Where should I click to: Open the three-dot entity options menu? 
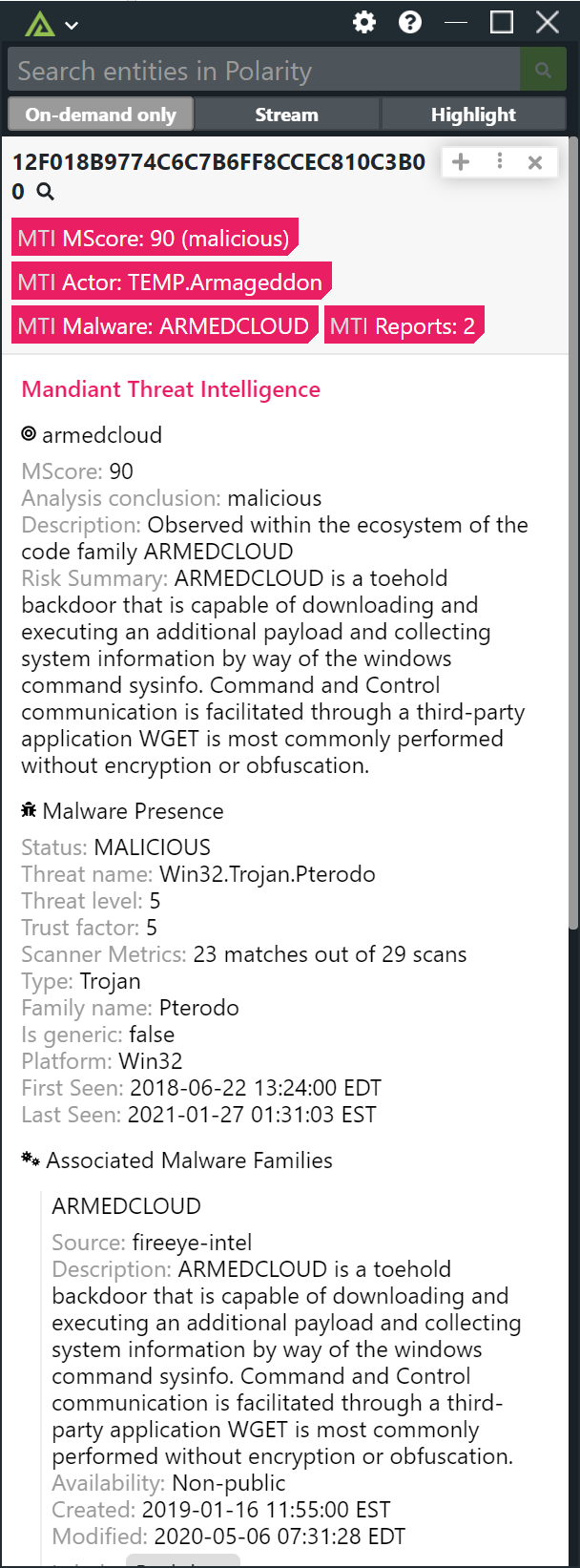click(499, 161)
